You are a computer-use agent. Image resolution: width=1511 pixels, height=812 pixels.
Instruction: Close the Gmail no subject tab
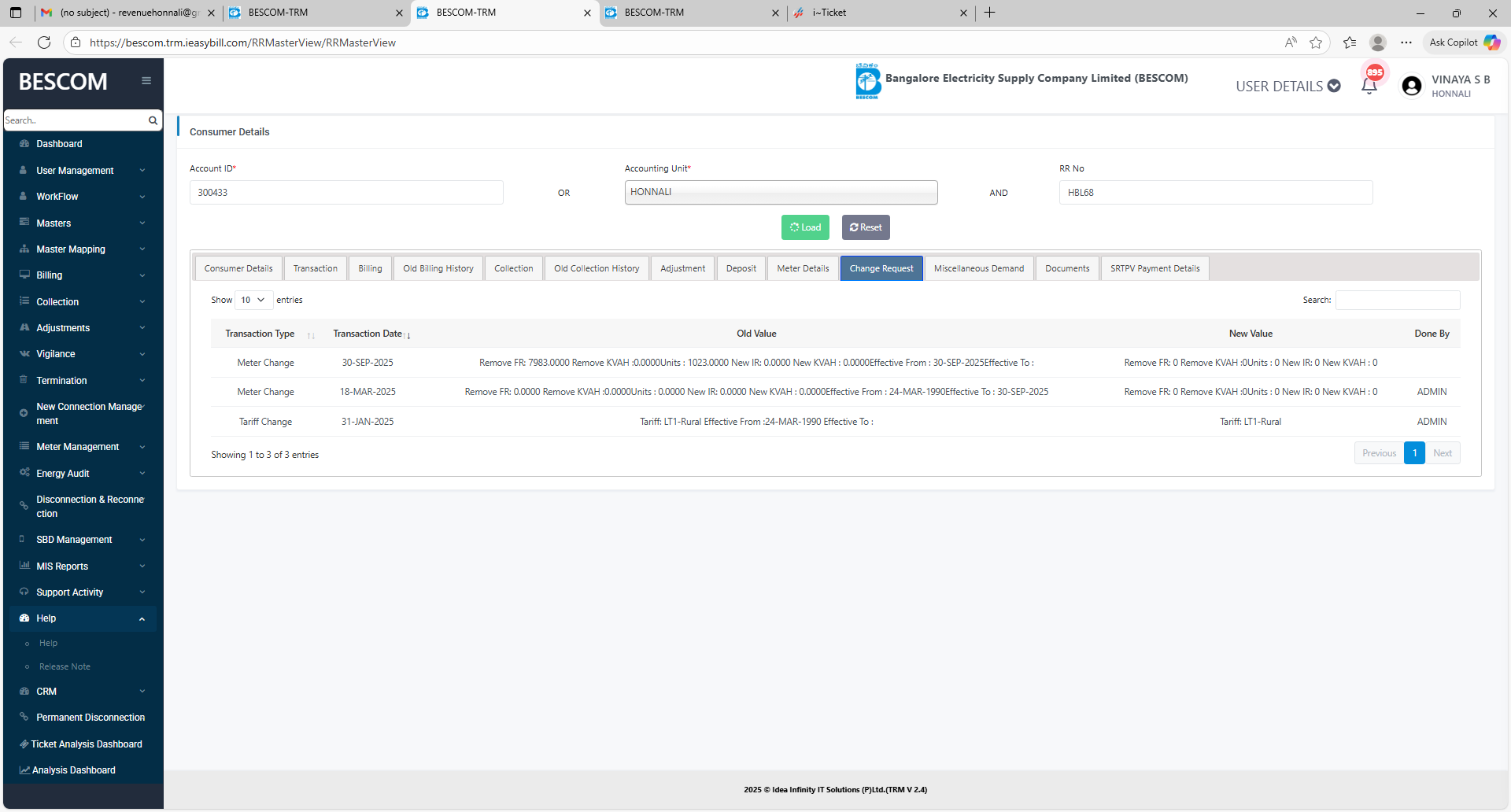coord(211,13)
